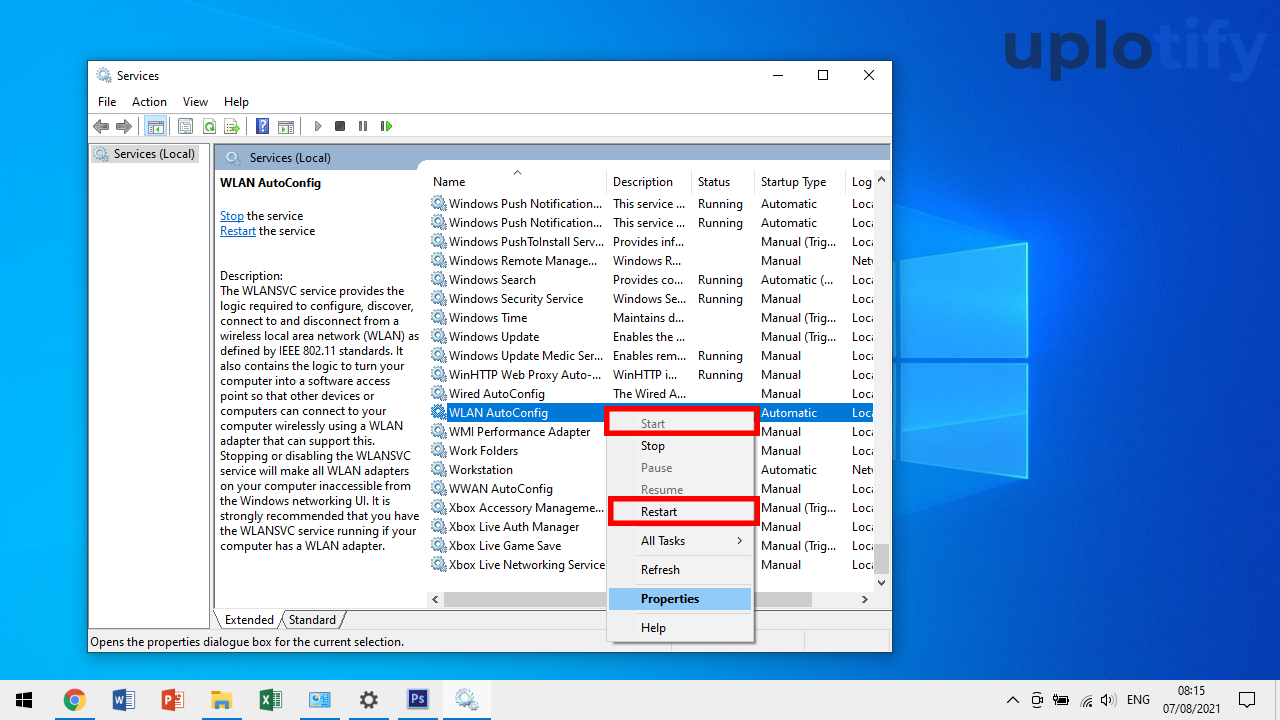Click the Restart Service toolbar icon
Image resolution: width=1280 pixels, height=720 pixels.
click(386, 126)
